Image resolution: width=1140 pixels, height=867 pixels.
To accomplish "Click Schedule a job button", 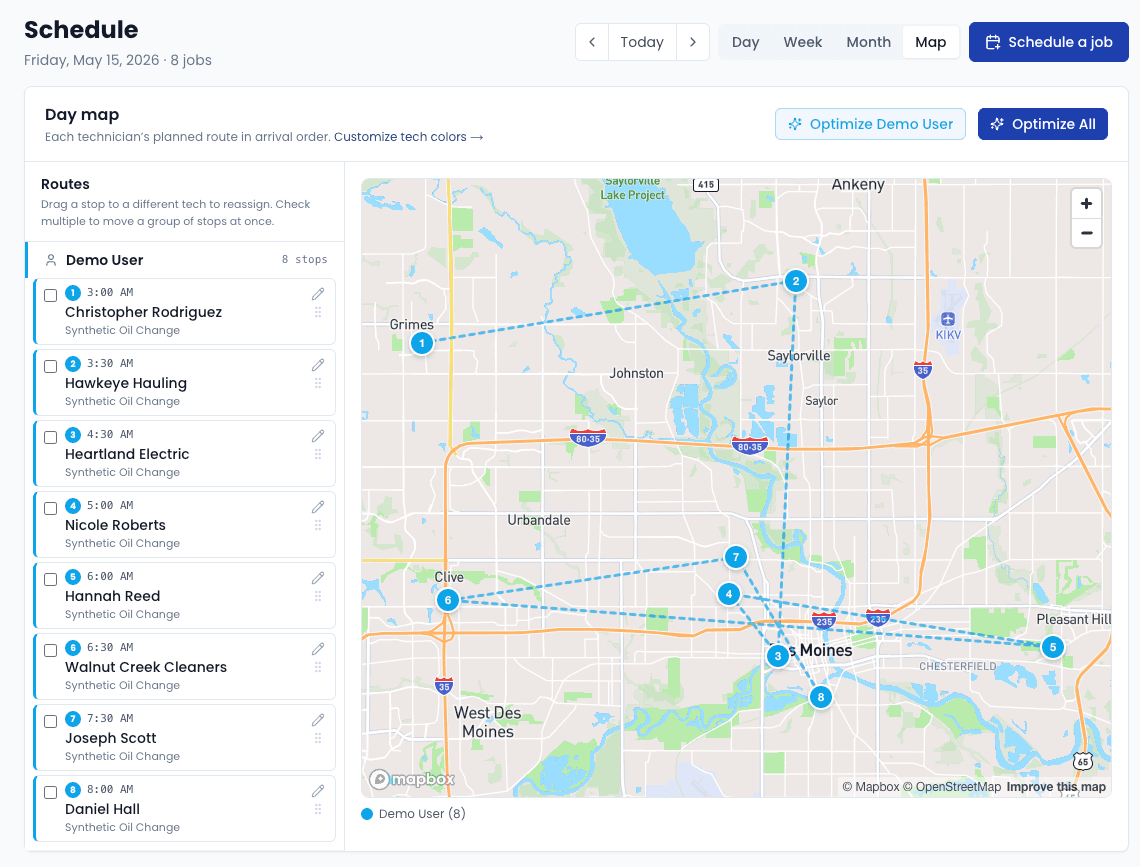I will coord(1048,42).
